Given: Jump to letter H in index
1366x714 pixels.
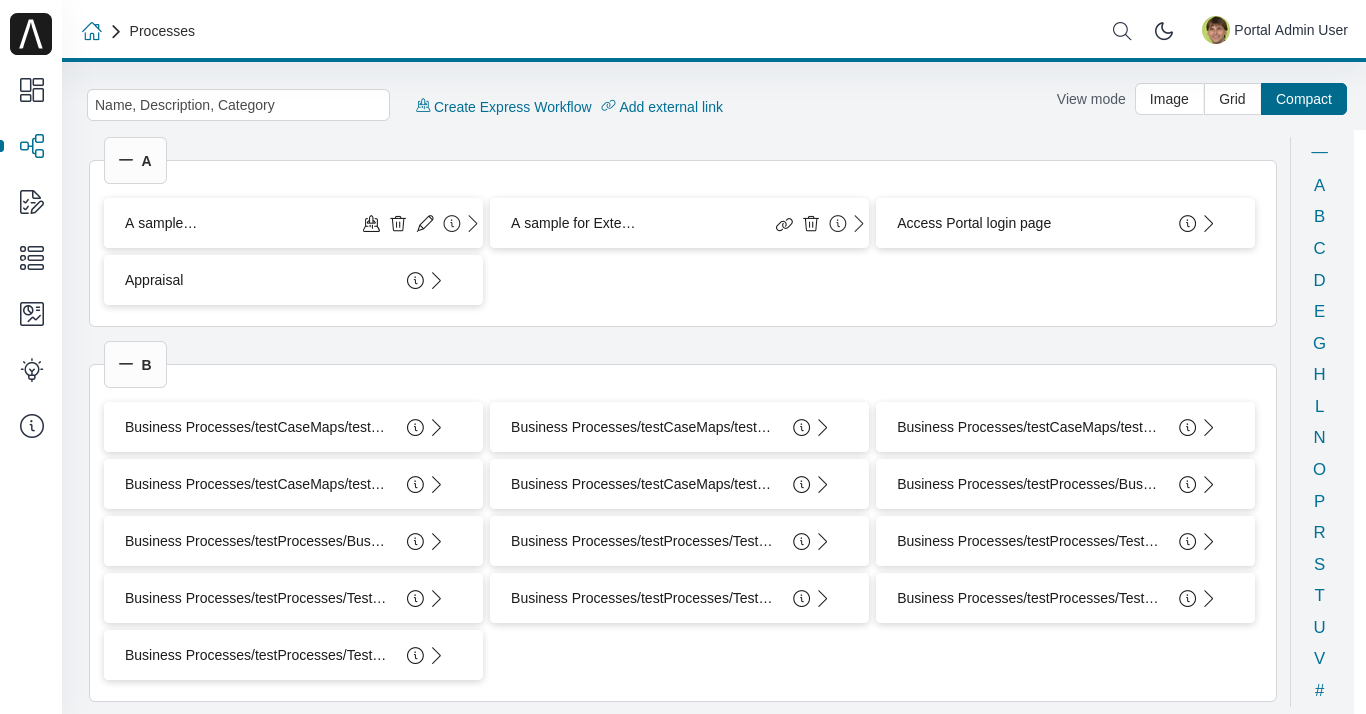Looking at the screenshot, I should [x=1319, y=374].
